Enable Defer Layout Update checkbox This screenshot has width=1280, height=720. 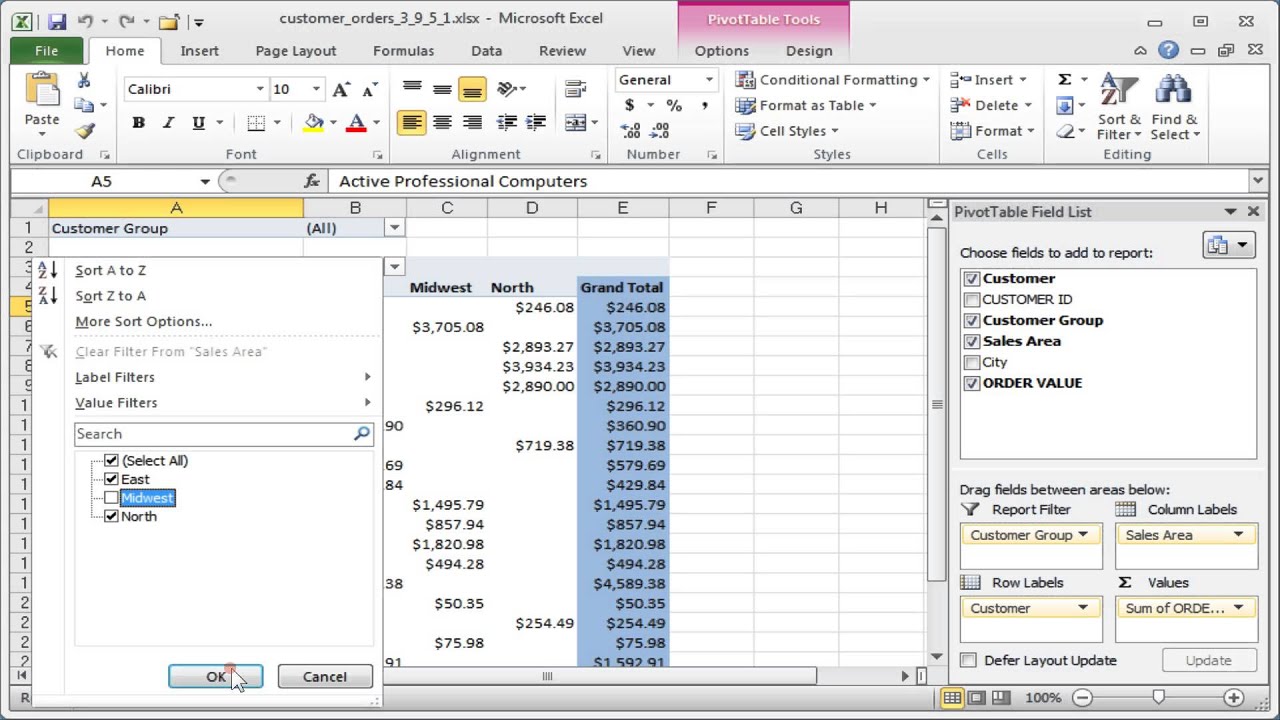pos(968,660)
